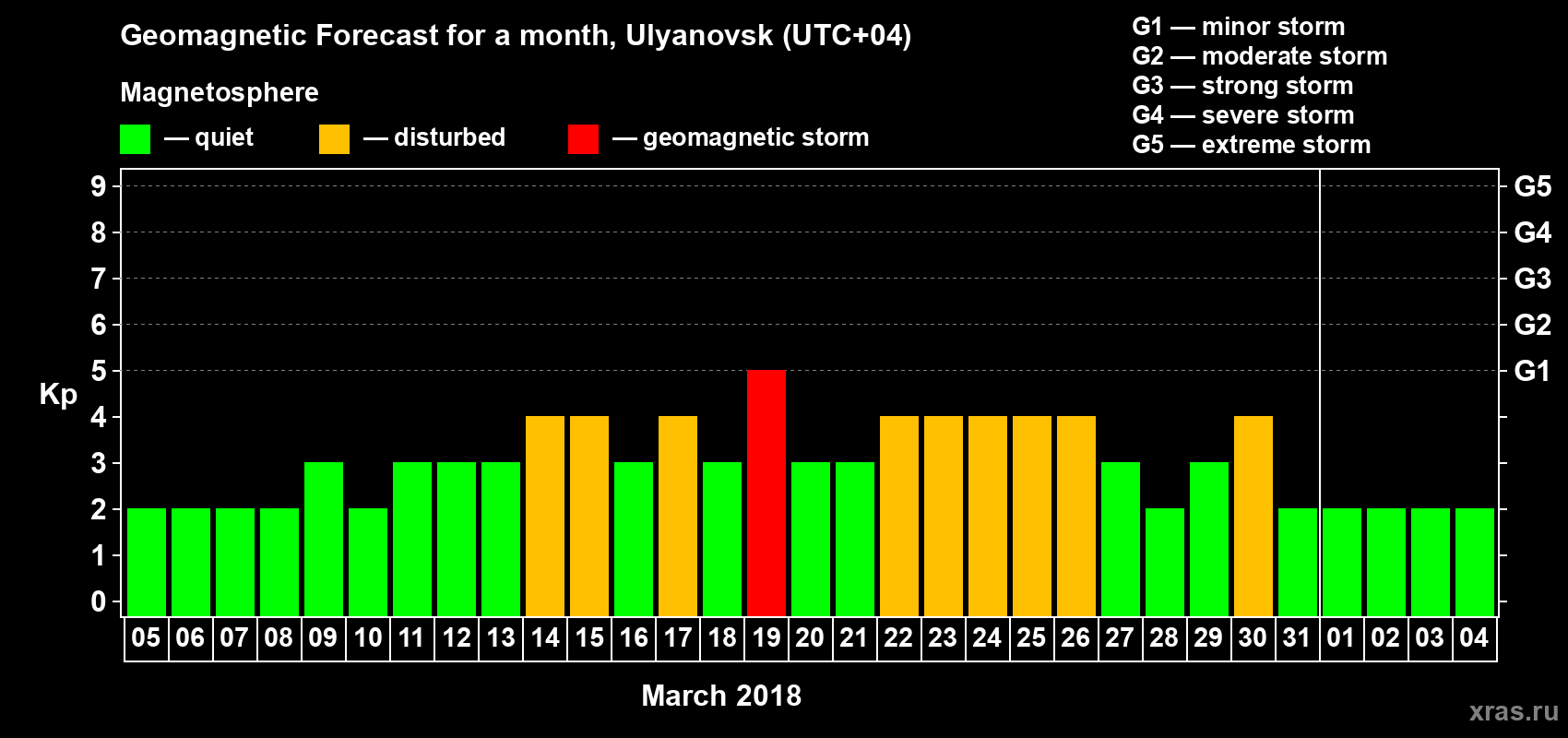Click the G1 label on right axis
The width and height of the screenshot is (1568, 738).
[x=1532, y=371]
